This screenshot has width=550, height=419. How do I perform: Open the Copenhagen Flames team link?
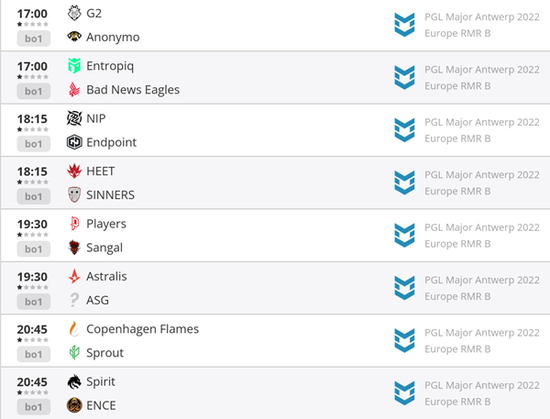point(142,329)
